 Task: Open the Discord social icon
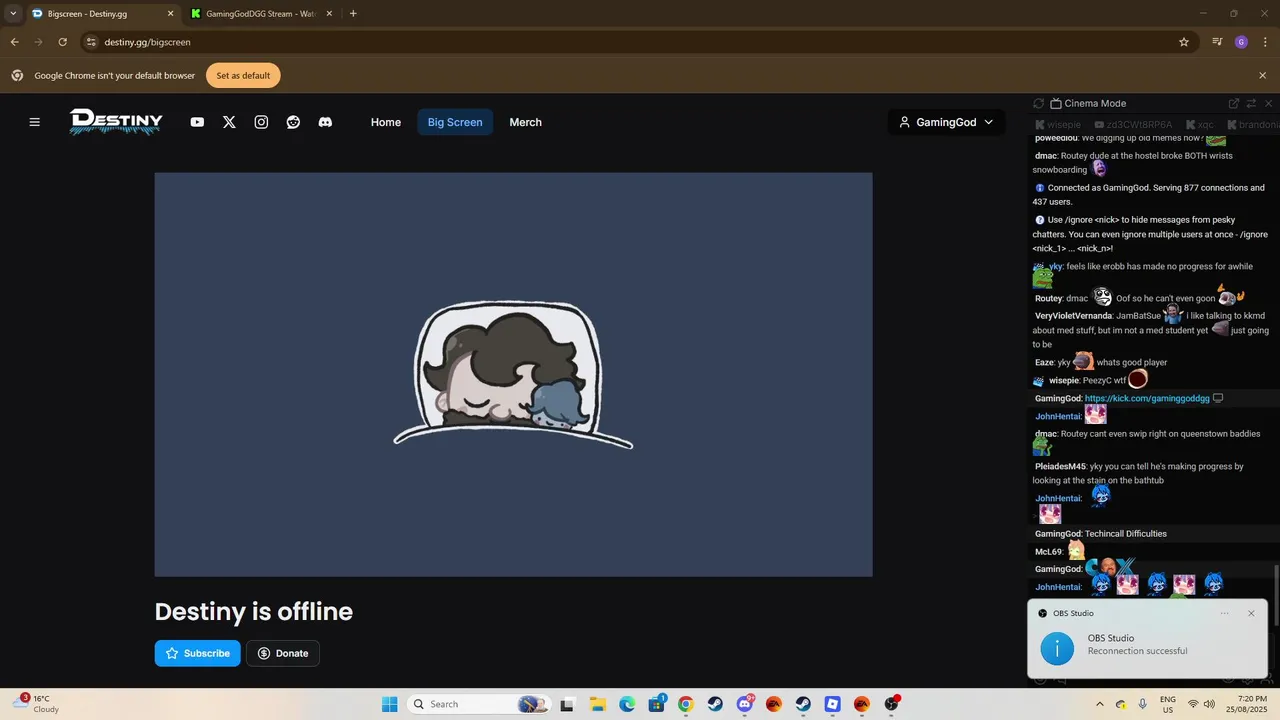[325, 122]
